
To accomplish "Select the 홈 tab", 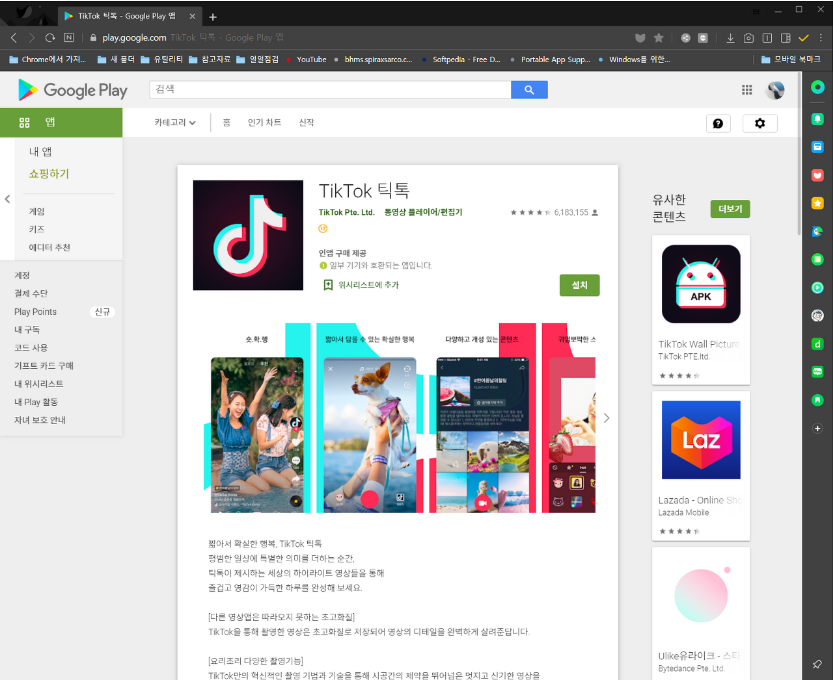I will tap(226, 123).
